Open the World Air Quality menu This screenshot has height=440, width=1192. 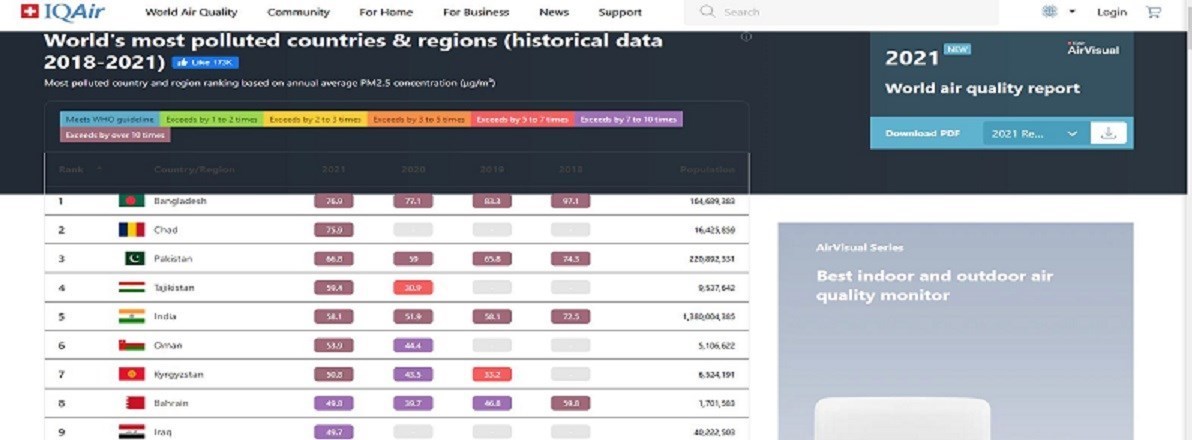coord(191,13)
